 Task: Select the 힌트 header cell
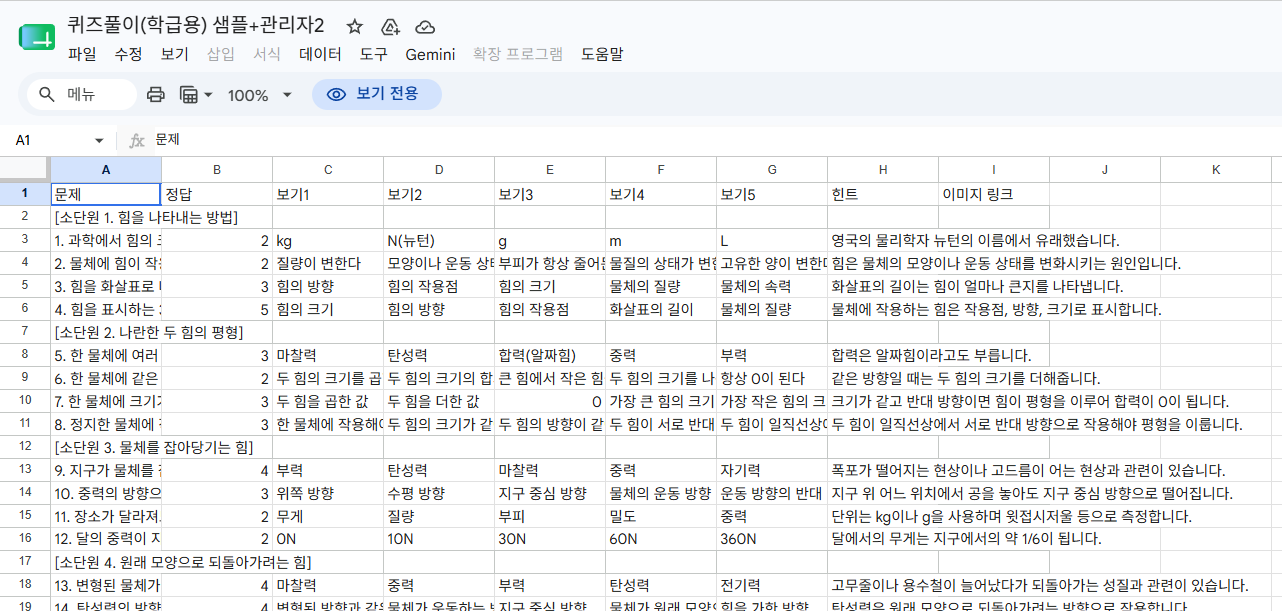click(x=883, y=194)
